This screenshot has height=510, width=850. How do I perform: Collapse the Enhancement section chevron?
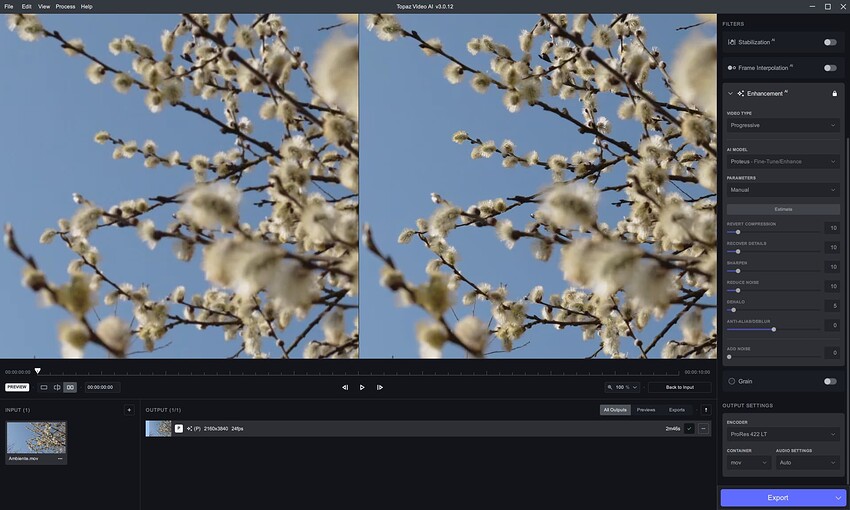tap(730, 94)
